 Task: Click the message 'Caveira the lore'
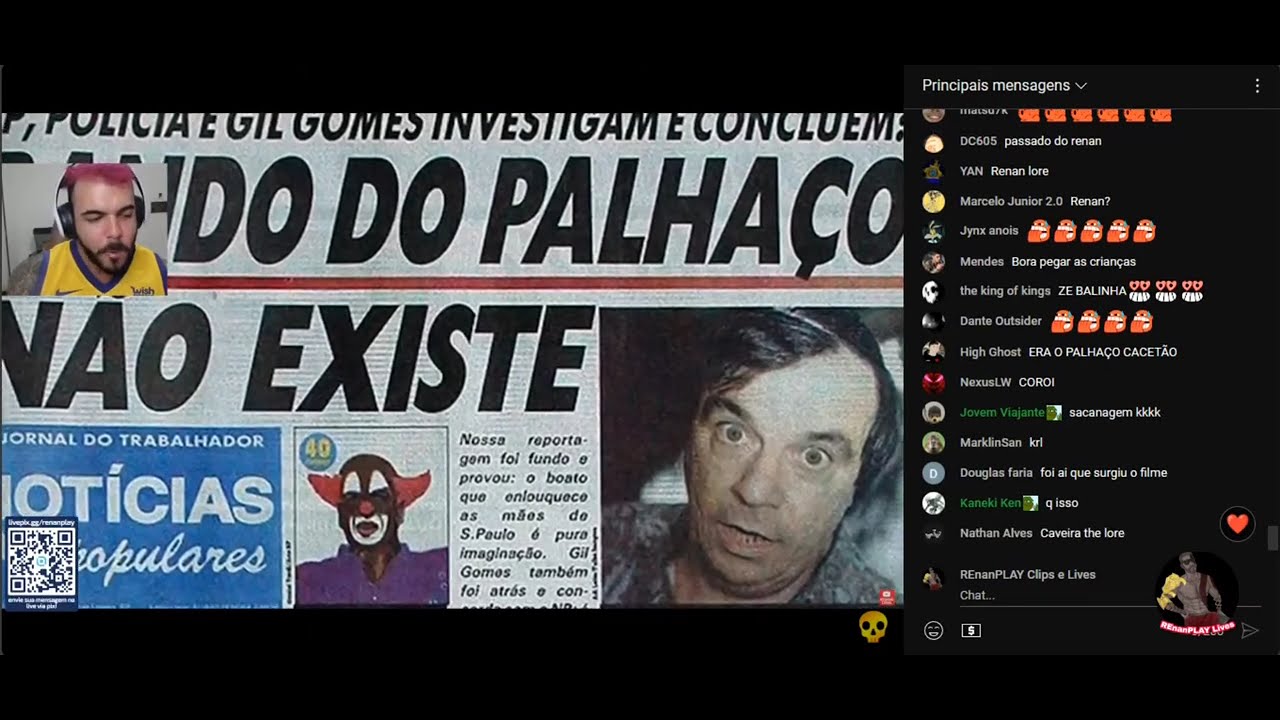pos(1082,533)
